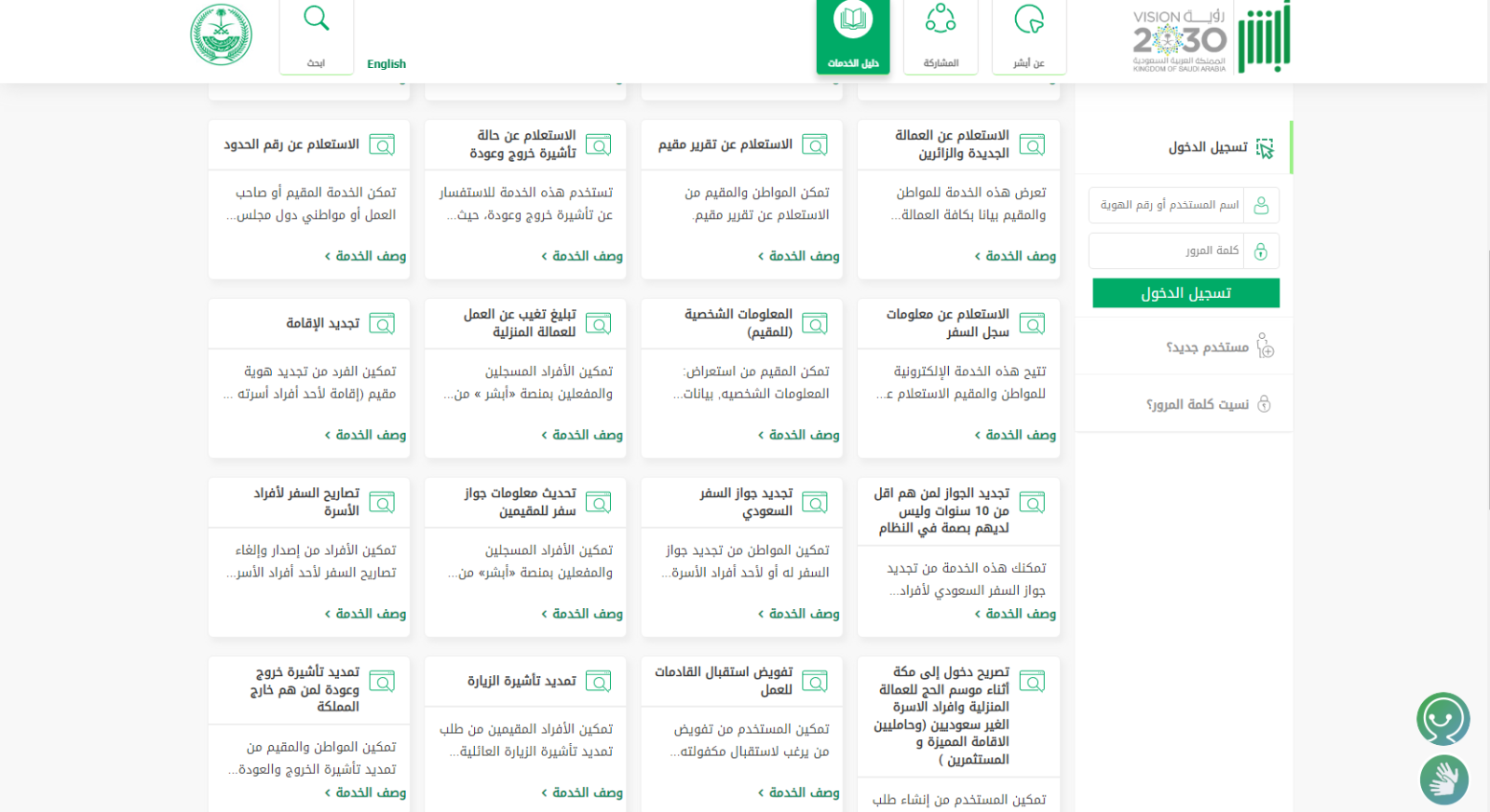The image size is (1490, 812).
Task: Click icon of تجديد جواز السفر السعودي
Action: 815,503
